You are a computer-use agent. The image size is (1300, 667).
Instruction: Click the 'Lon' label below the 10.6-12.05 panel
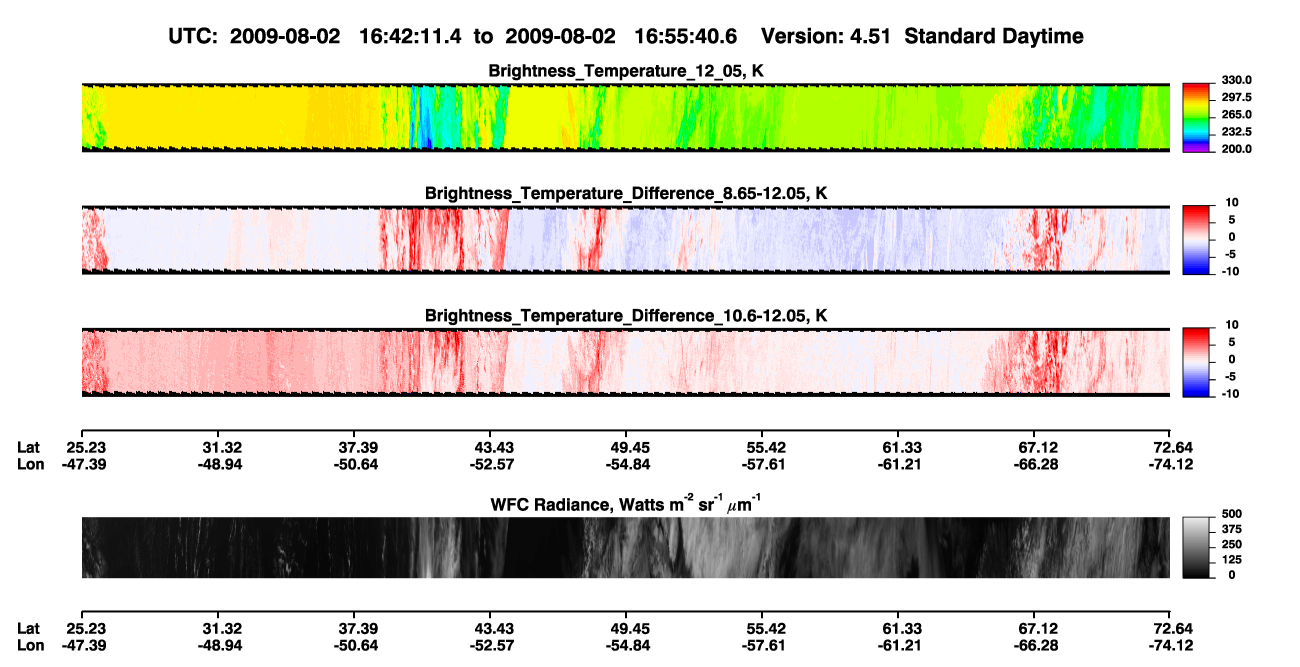pos(30,463)
